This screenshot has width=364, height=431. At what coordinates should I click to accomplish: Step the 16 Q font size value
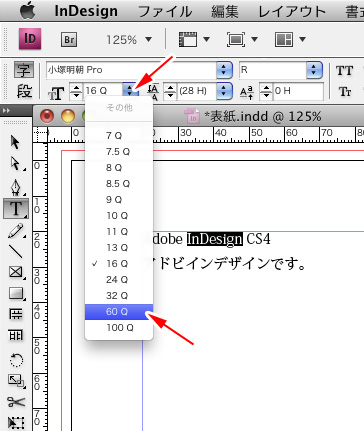76,91
